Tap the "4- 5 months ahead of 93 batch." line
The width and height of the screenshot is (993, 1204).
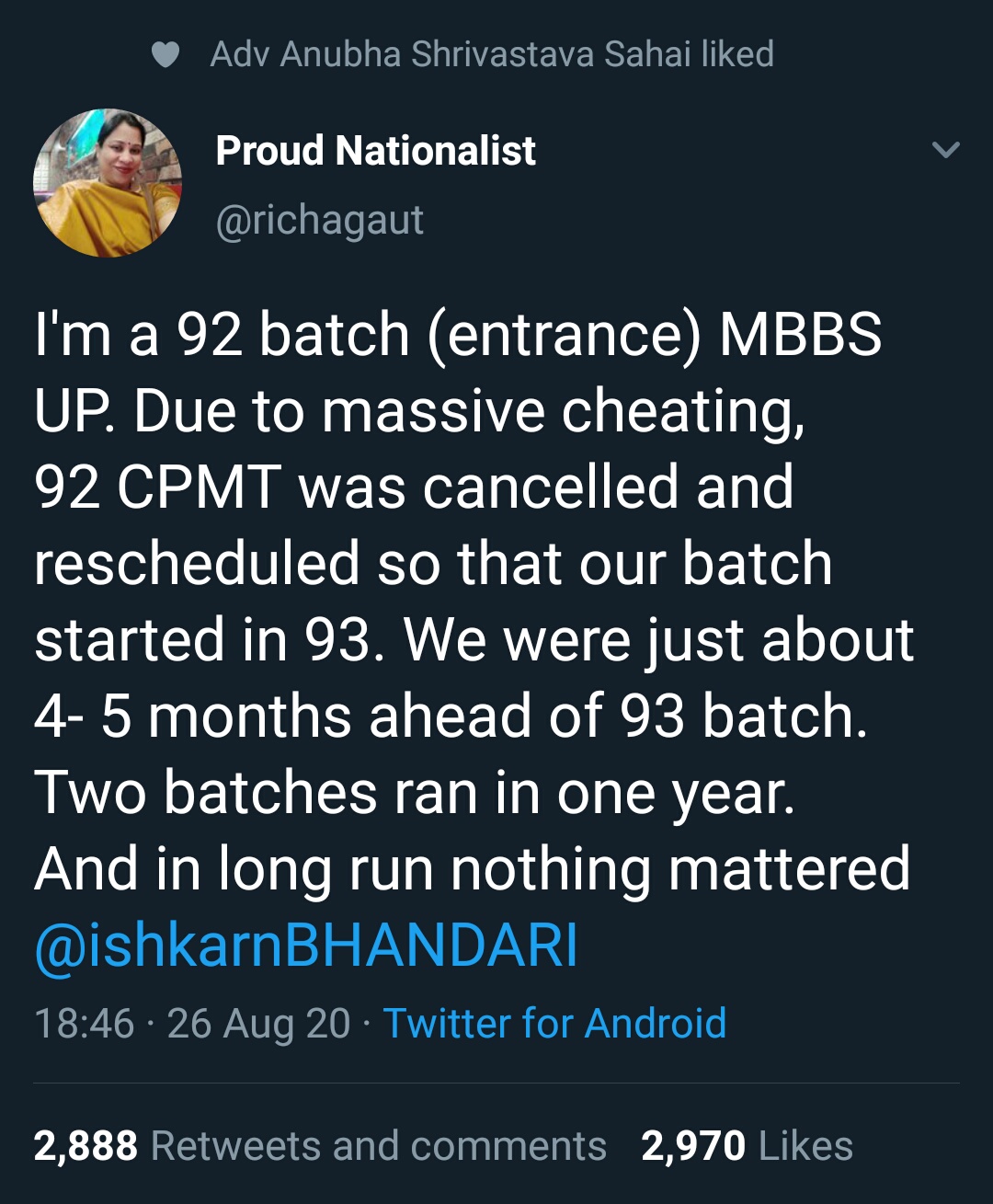click(451, 717)
